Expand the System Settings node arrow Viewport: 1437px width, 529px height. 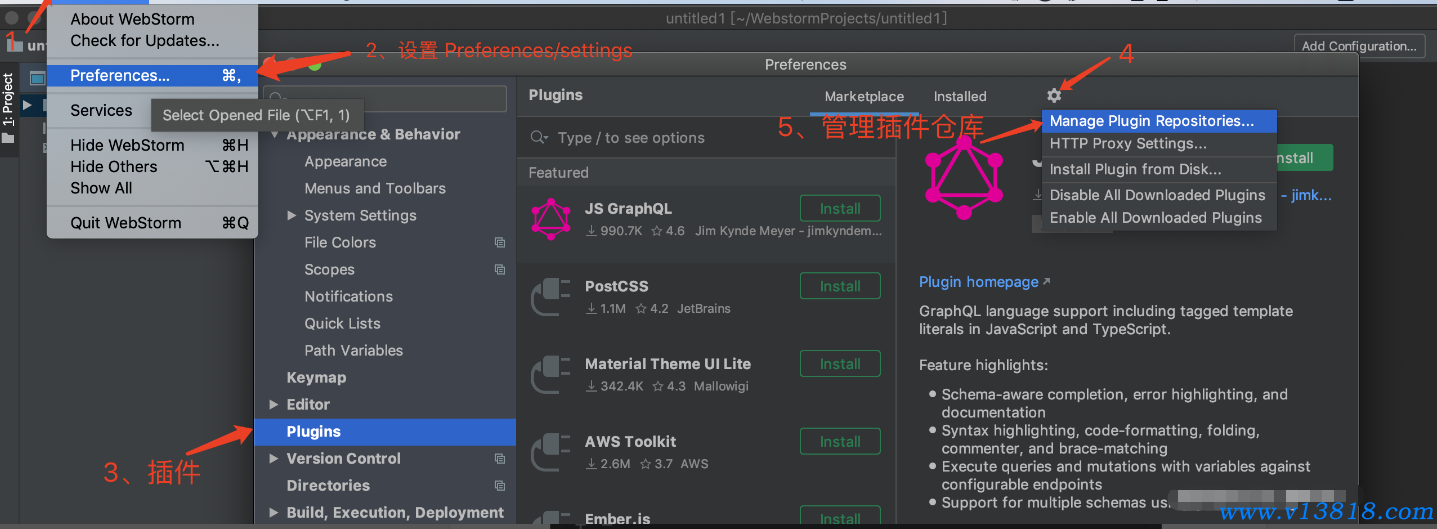[x=292, y=216]
